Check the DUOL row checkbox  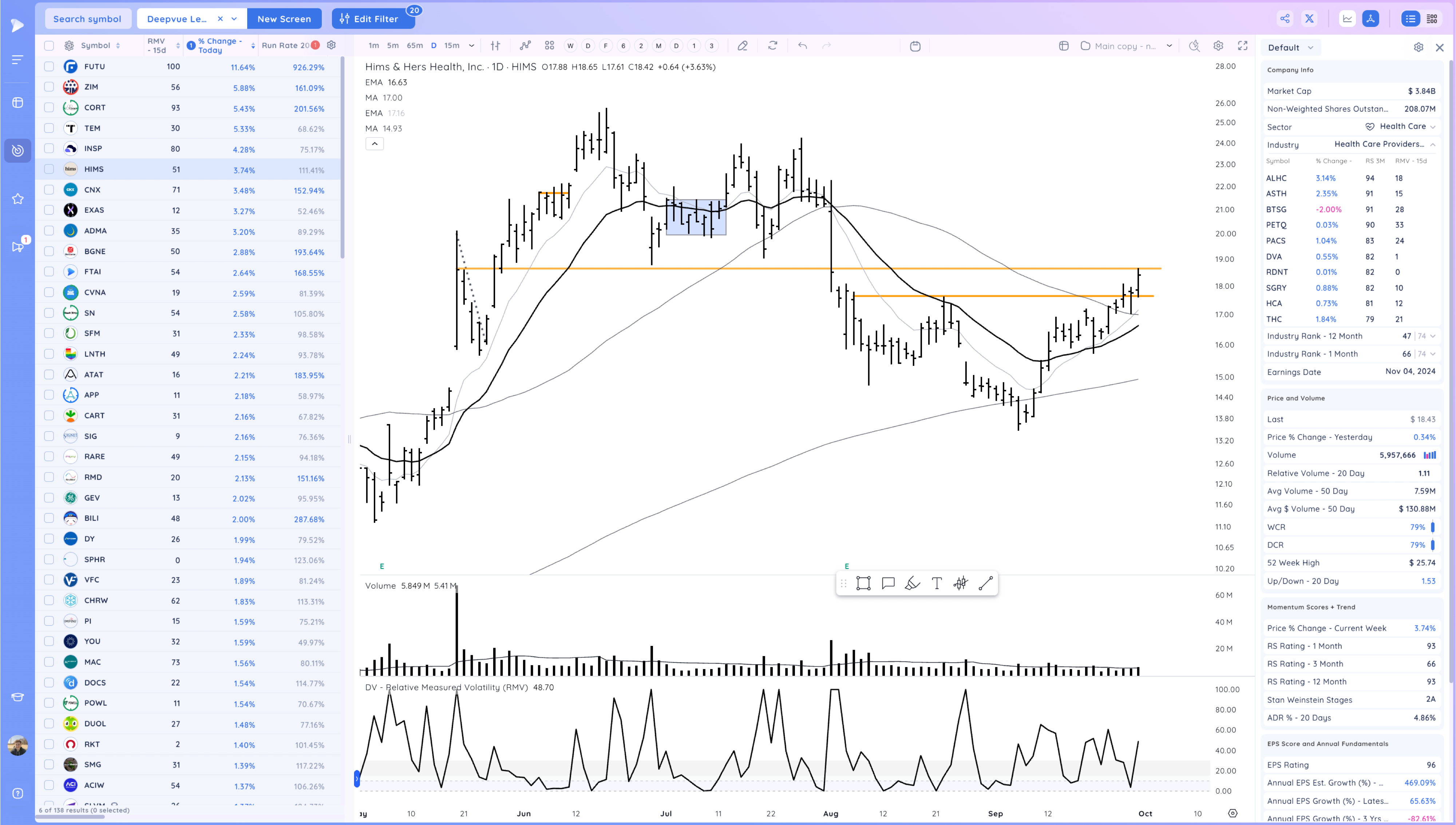pyautogui.click(x=49, y=723)
